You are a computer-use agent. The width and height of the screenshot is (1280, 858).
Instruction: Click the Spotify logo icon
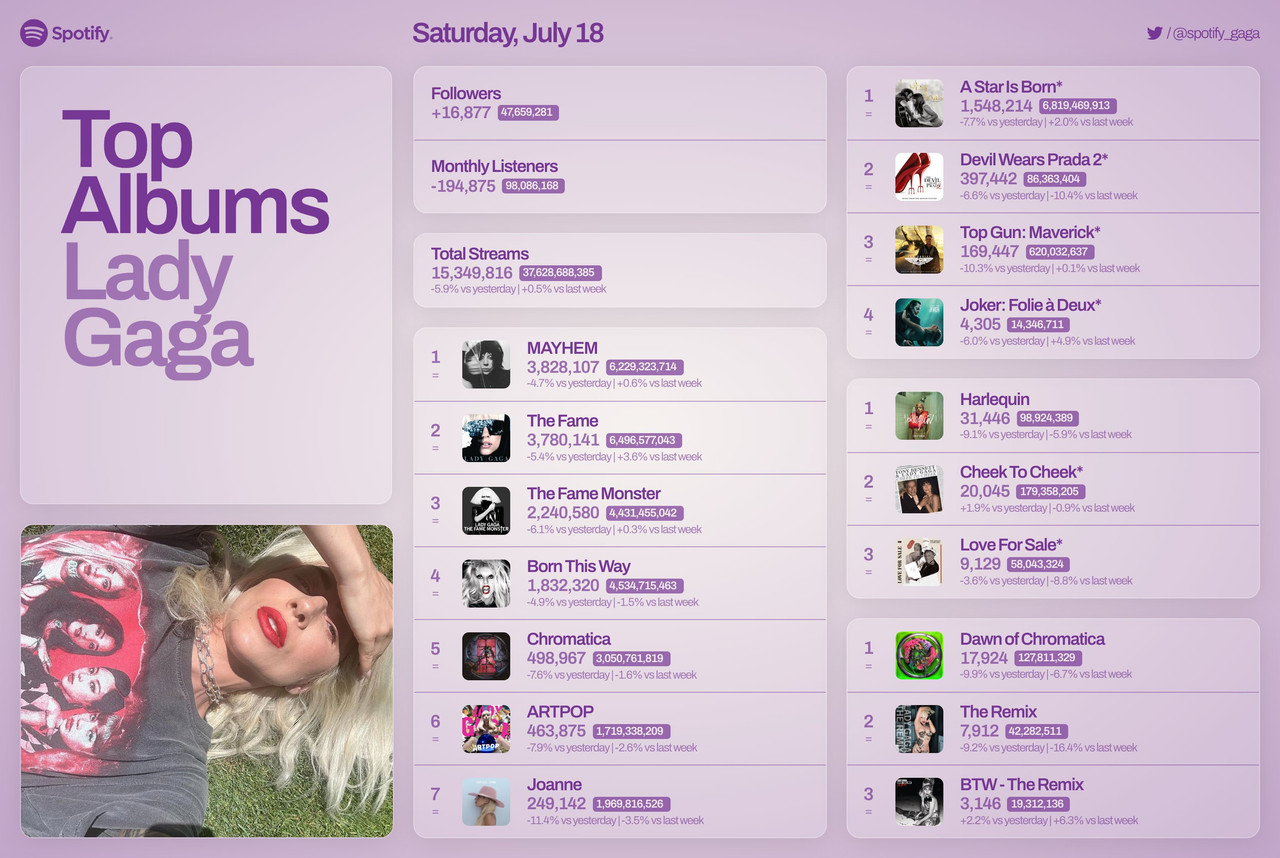click(34, 33)
